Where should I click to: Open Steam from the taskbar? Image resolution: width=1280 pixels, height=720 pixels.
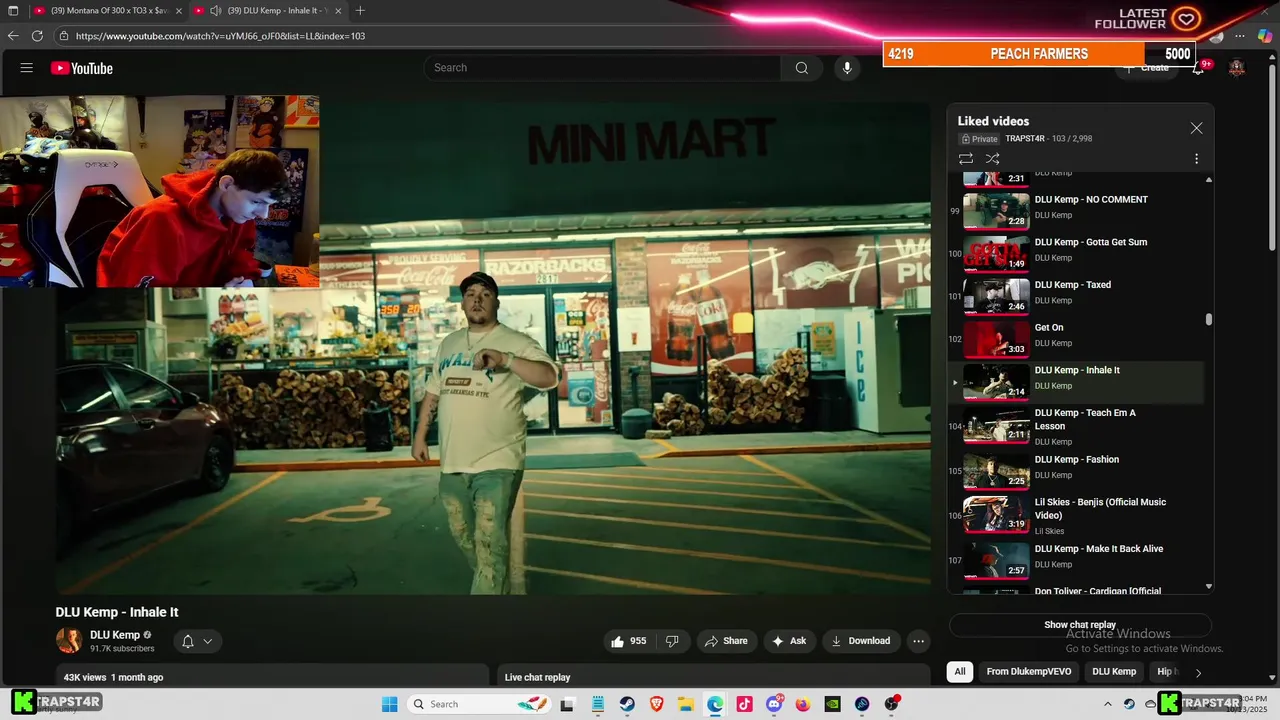coord(627,704)
